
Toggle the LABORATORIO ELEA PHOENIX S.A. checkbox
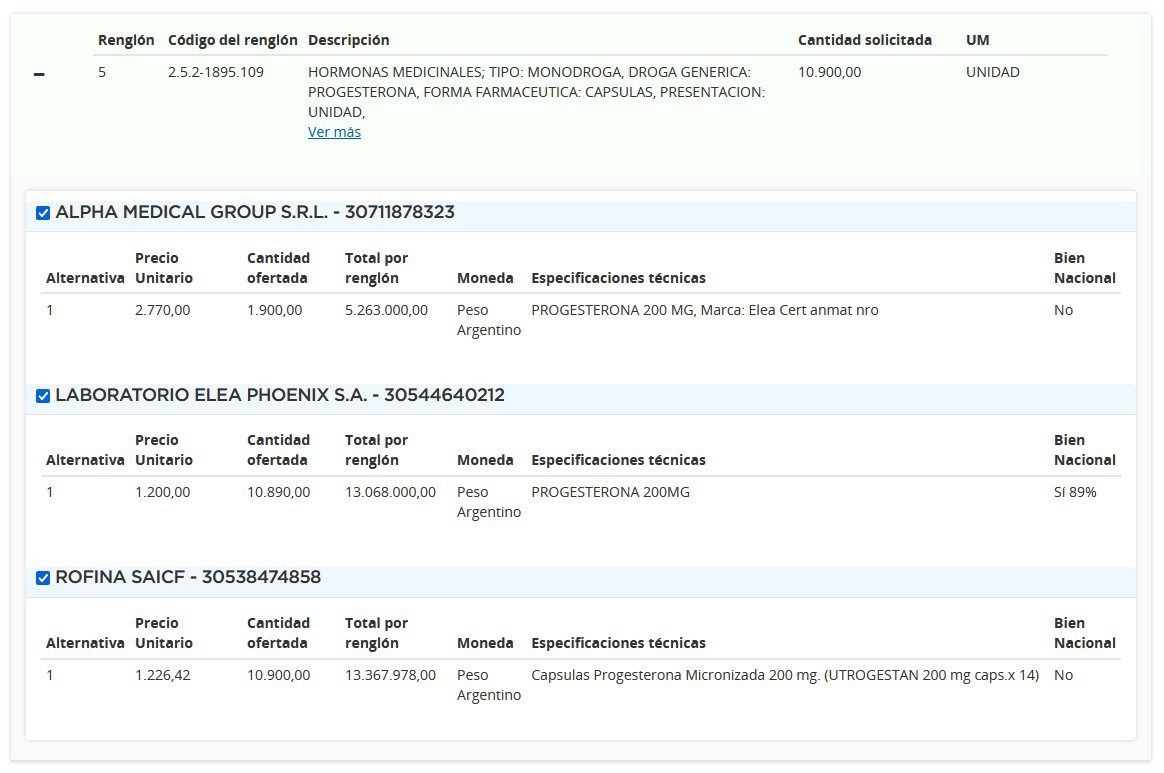[43, 396]
